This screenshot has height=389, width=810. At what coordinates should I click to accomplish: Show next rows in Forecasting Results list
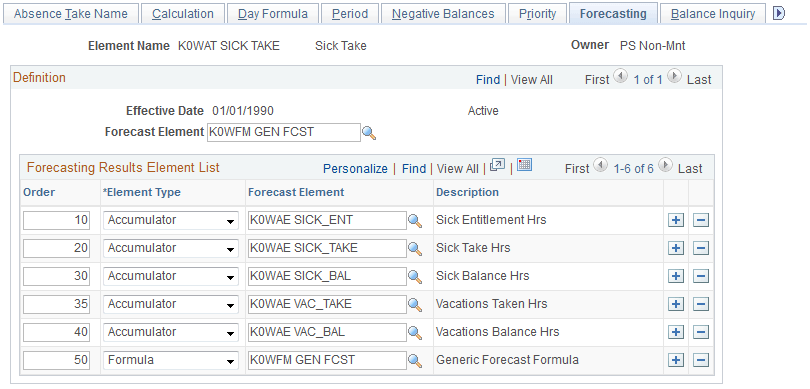666,166
